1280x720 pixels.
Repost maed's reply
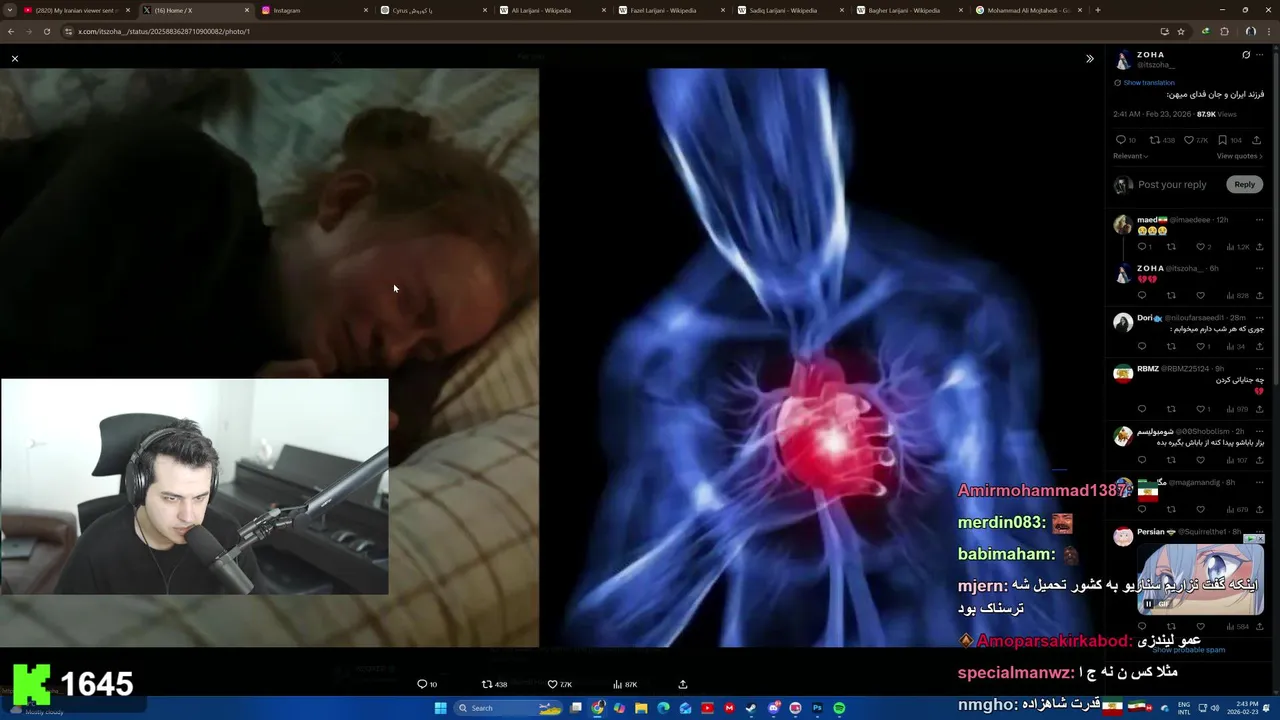click(x=1171, y=246)
